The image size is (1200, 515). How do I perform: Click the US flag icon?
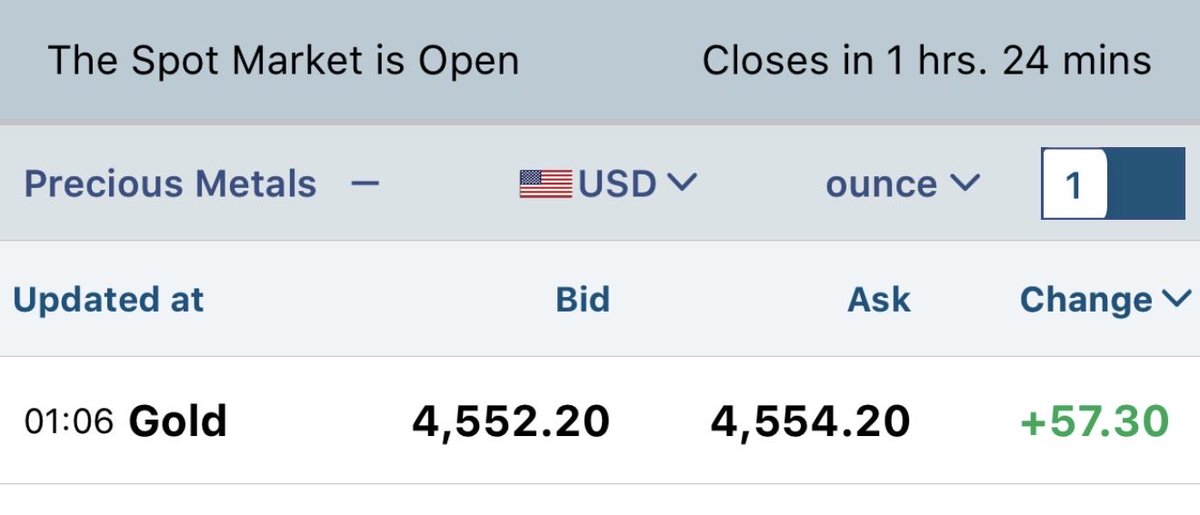click(x=545, y=184)
